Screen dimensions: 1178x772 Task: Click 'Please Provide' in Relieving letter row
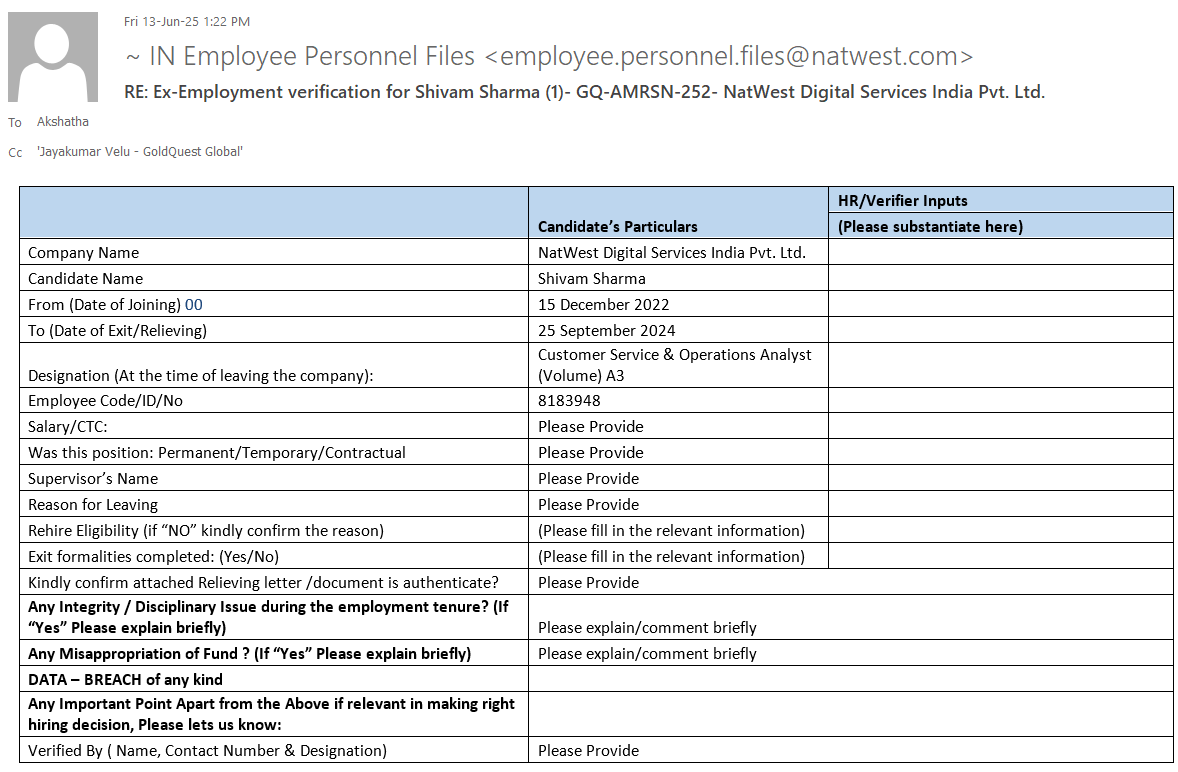(588, 583)
